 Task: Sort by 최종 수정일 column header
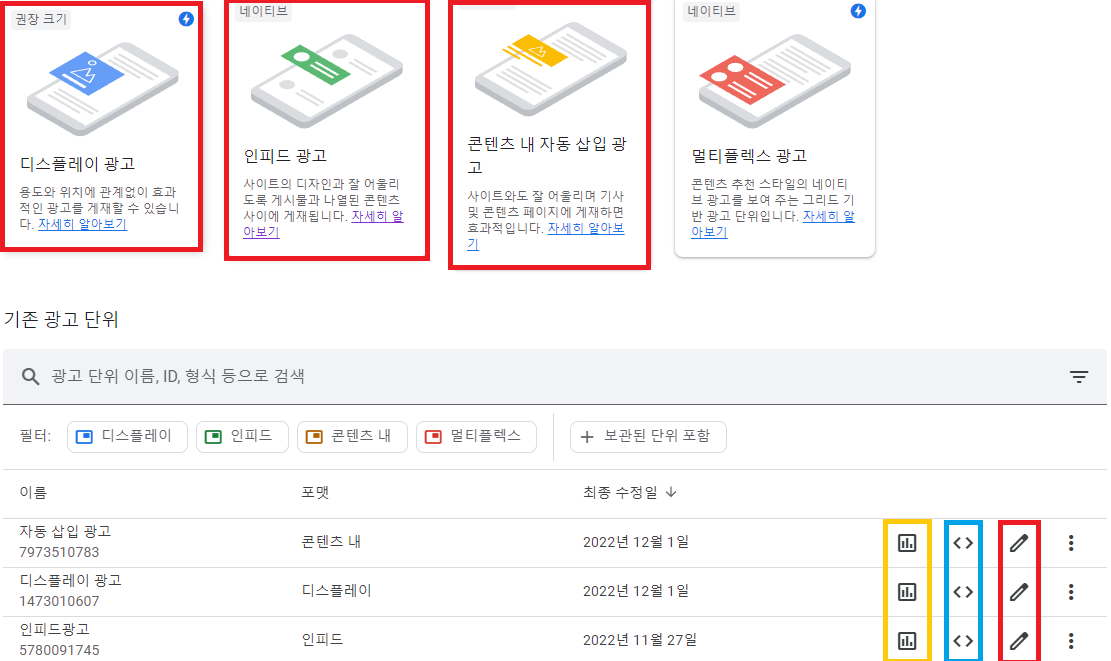620,492
